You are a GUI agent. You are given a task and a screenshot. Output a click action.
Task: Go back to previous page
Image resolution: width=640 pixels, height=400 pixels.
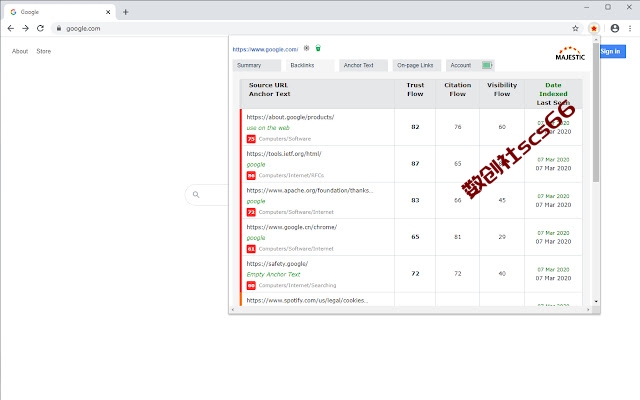11,28
